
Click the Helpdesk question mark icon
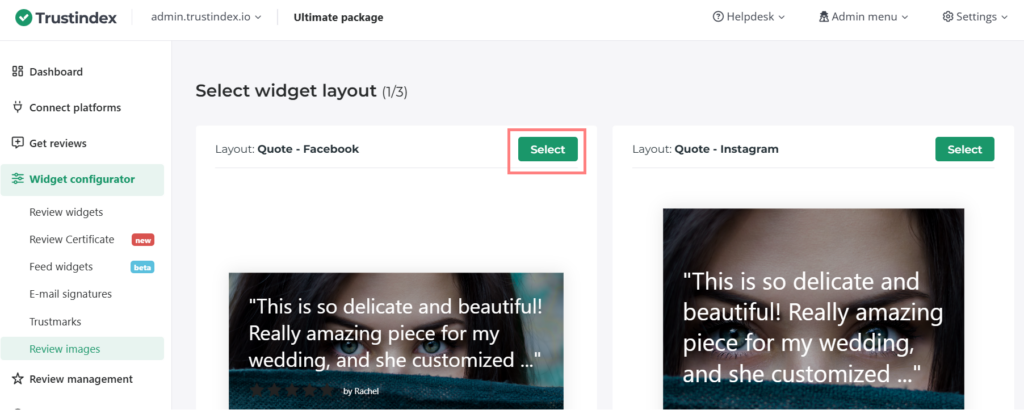coord(717,17)
